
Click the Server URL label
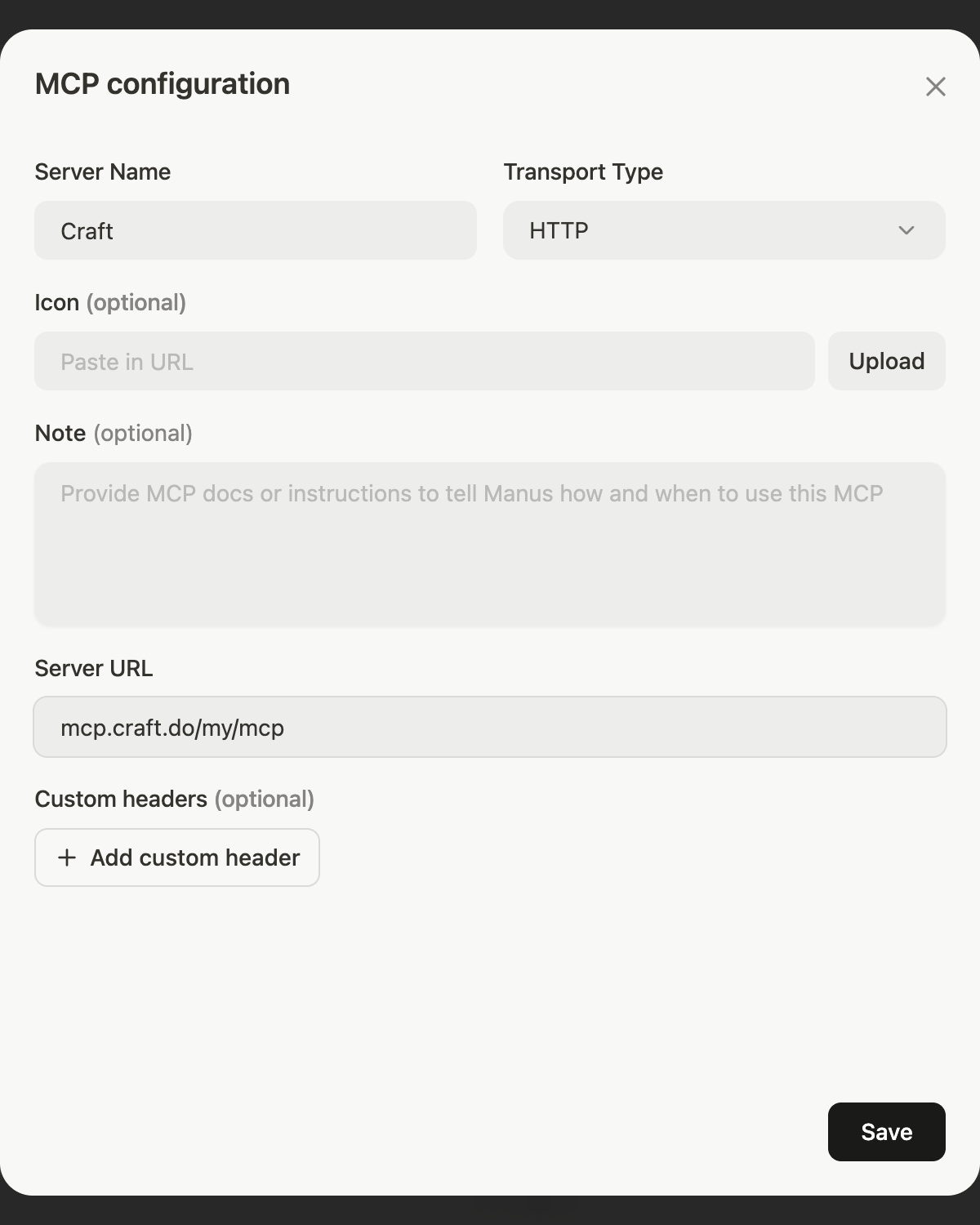coord(93,668)
